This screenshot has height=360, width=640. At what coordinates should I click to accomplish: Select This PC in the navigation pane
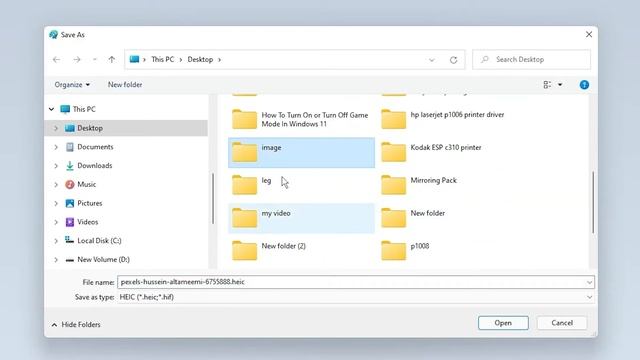point(84,109)
